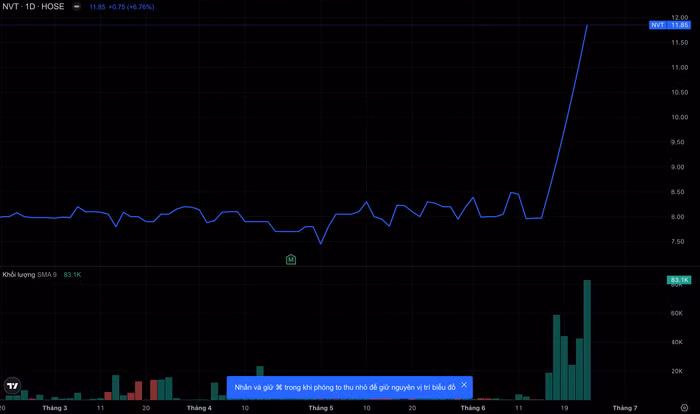Click the Tháng 6 label on time axis
The height and width of the screenshot is (414, 700).
tap(473, 408)
